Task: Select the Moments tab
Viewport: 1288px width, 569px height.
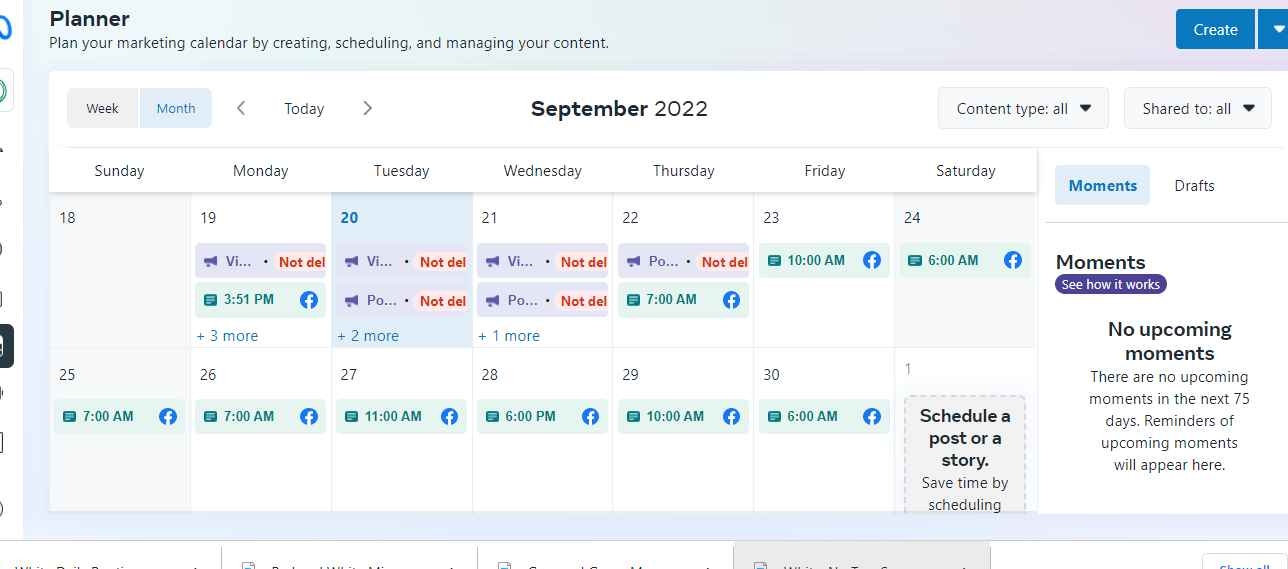Action: click(1102, 185)
